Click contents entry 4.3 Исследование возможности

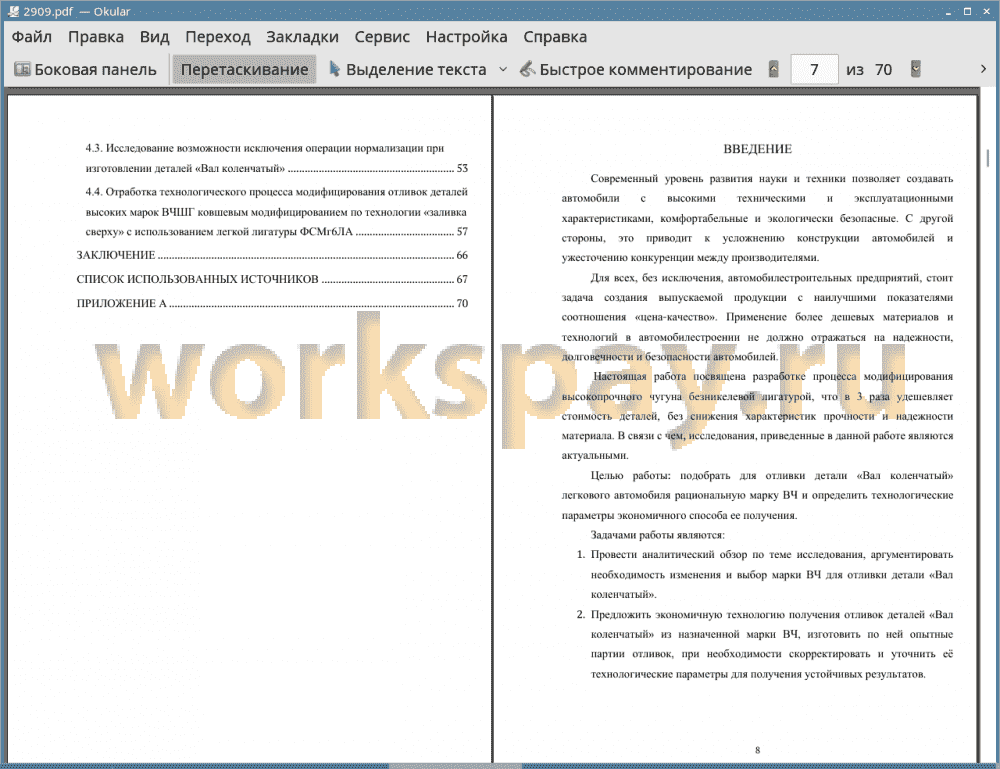277,158
